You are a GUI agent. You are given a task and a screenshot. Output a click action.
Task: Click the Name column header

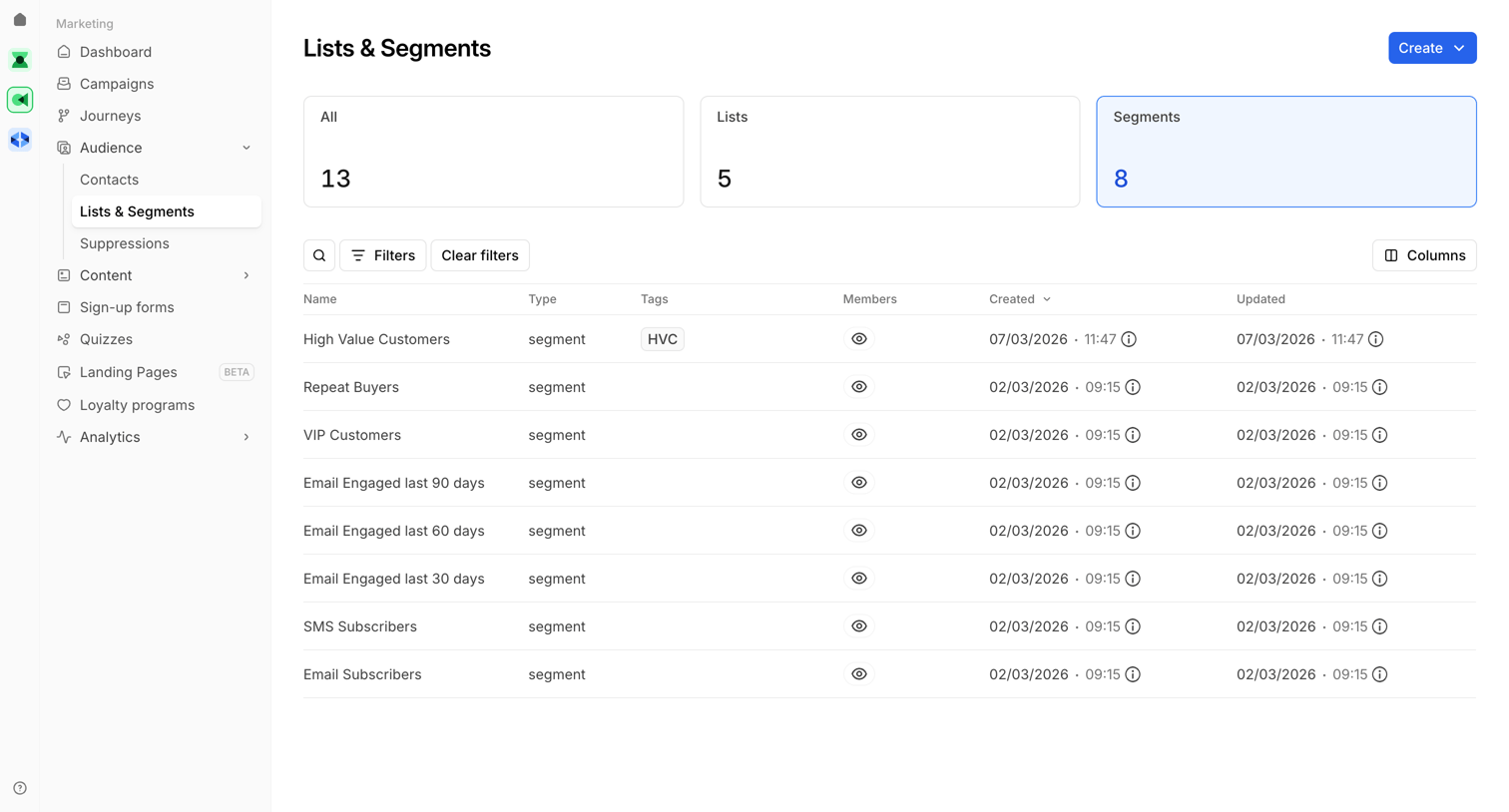coord(320,299)
